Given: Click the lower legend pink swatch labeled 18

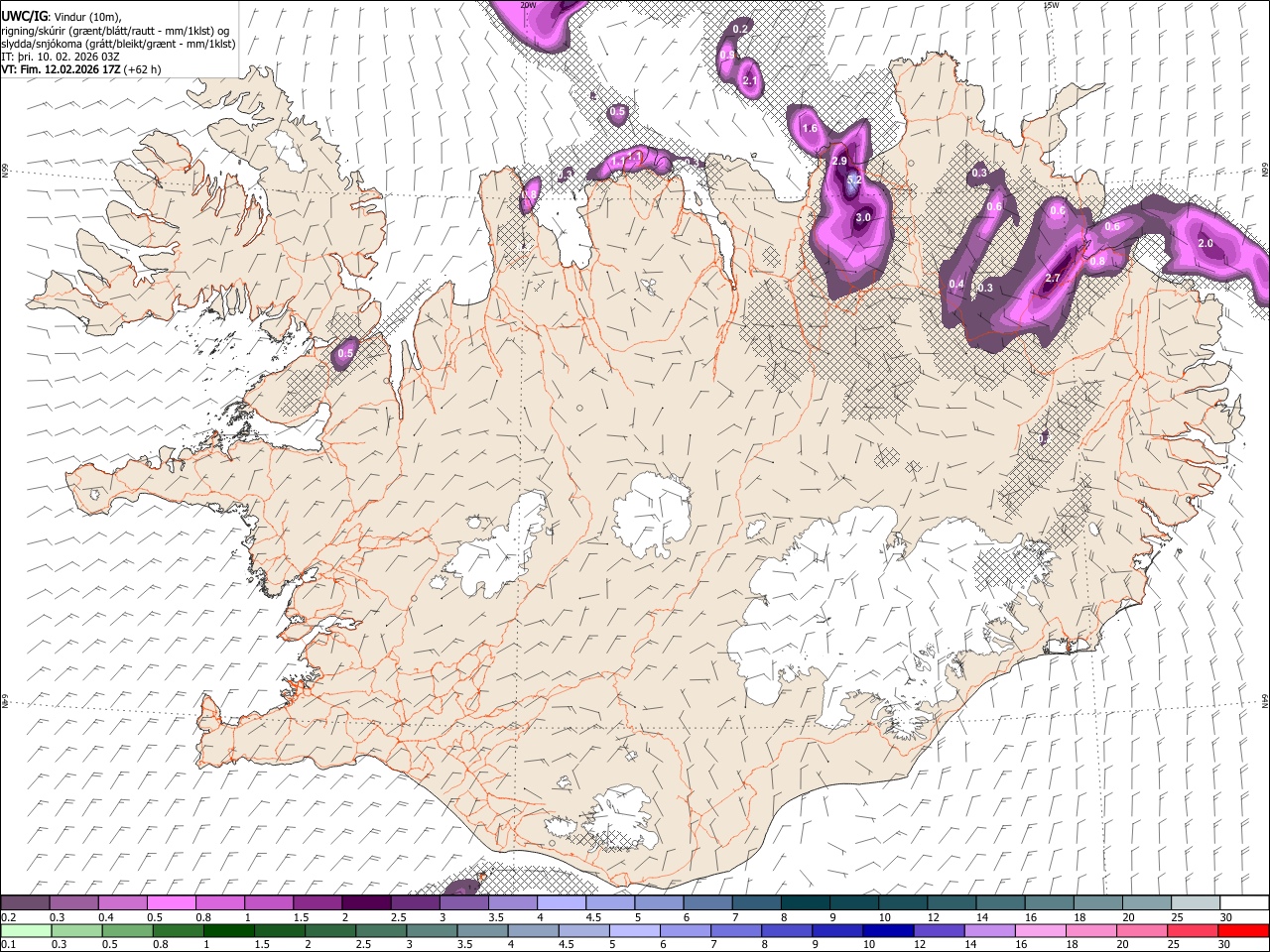Looking at the screenshot, I should pyautogui.click(x=1089, y=930).
